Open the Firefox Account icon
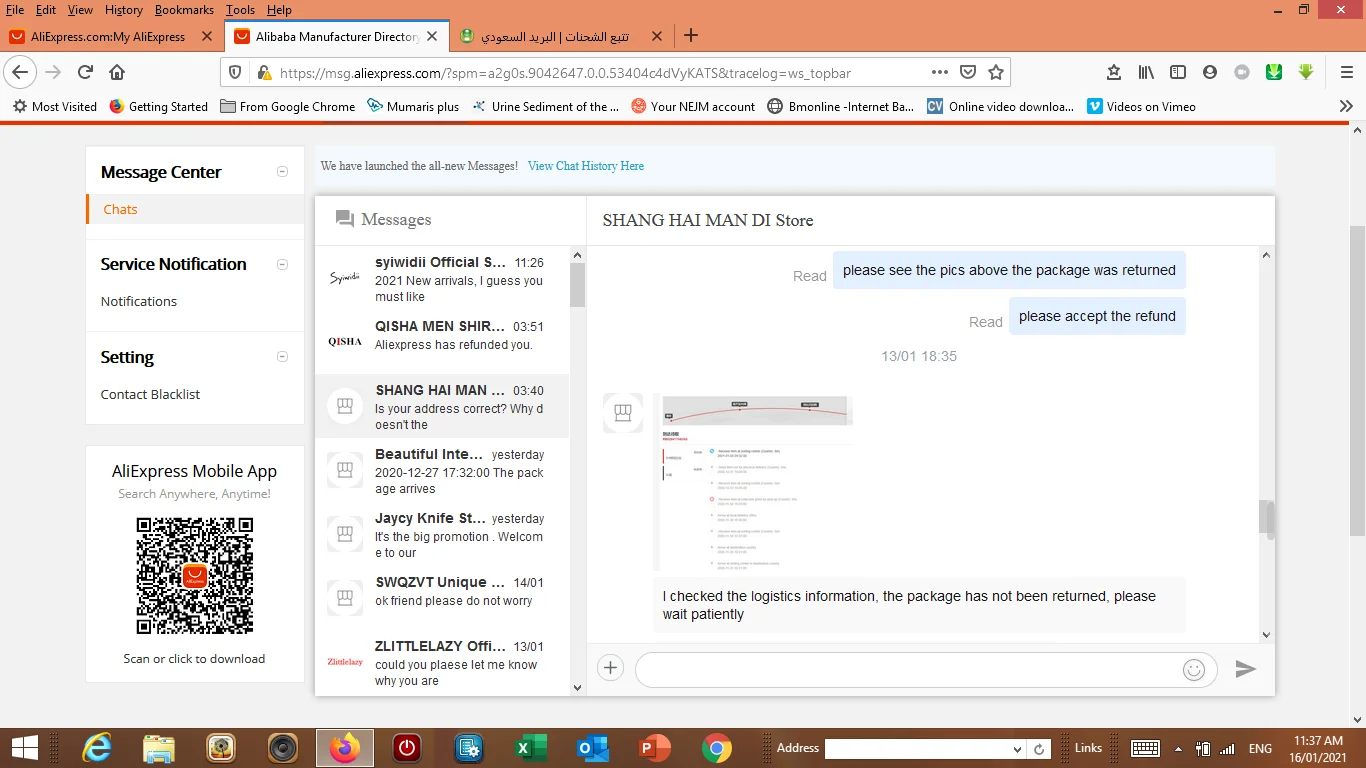Viewport: 1366px width, 768px height. pyautogui.click(x=1210, y=72)
